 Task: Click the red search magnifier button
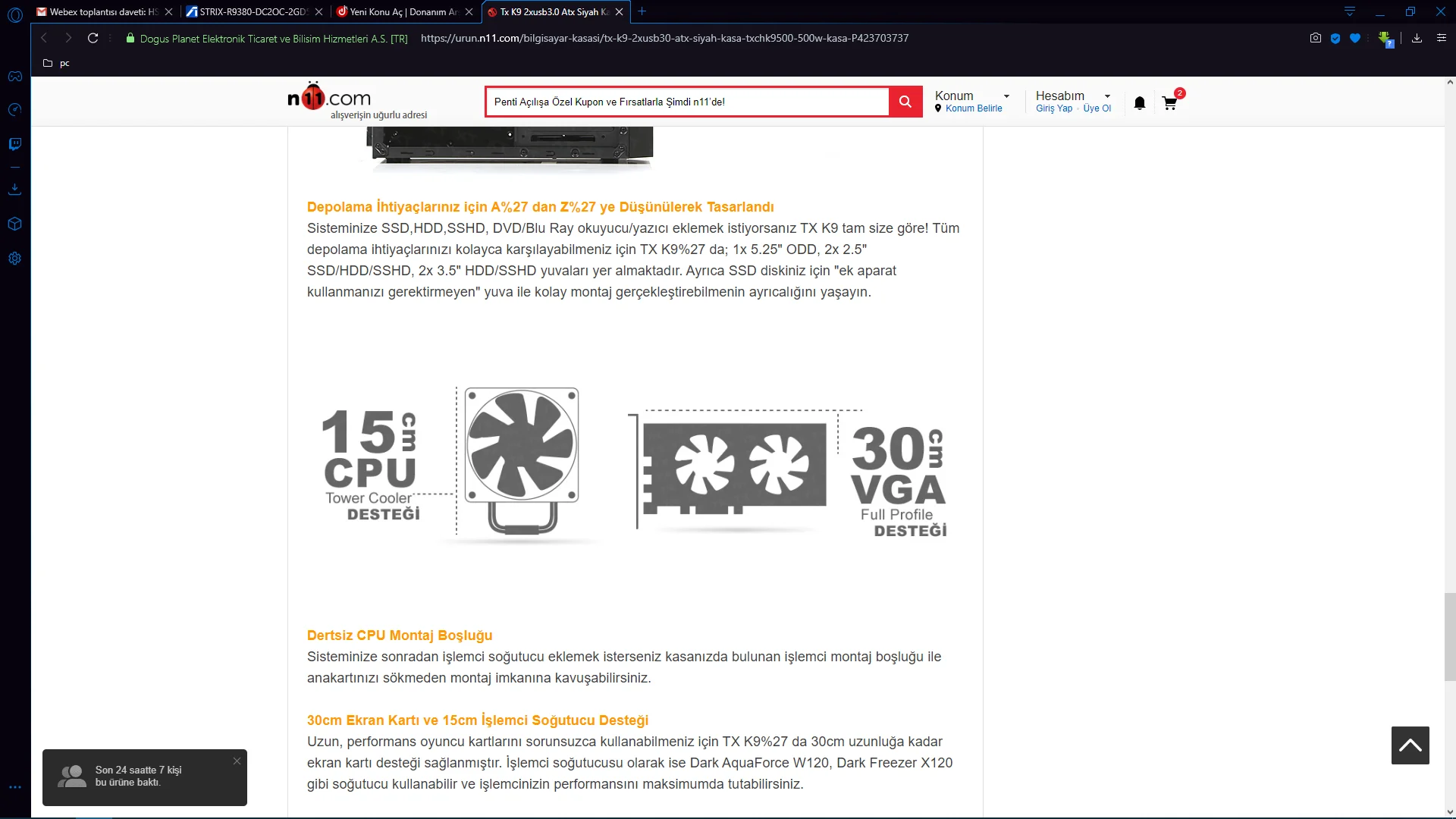[905, 102]
